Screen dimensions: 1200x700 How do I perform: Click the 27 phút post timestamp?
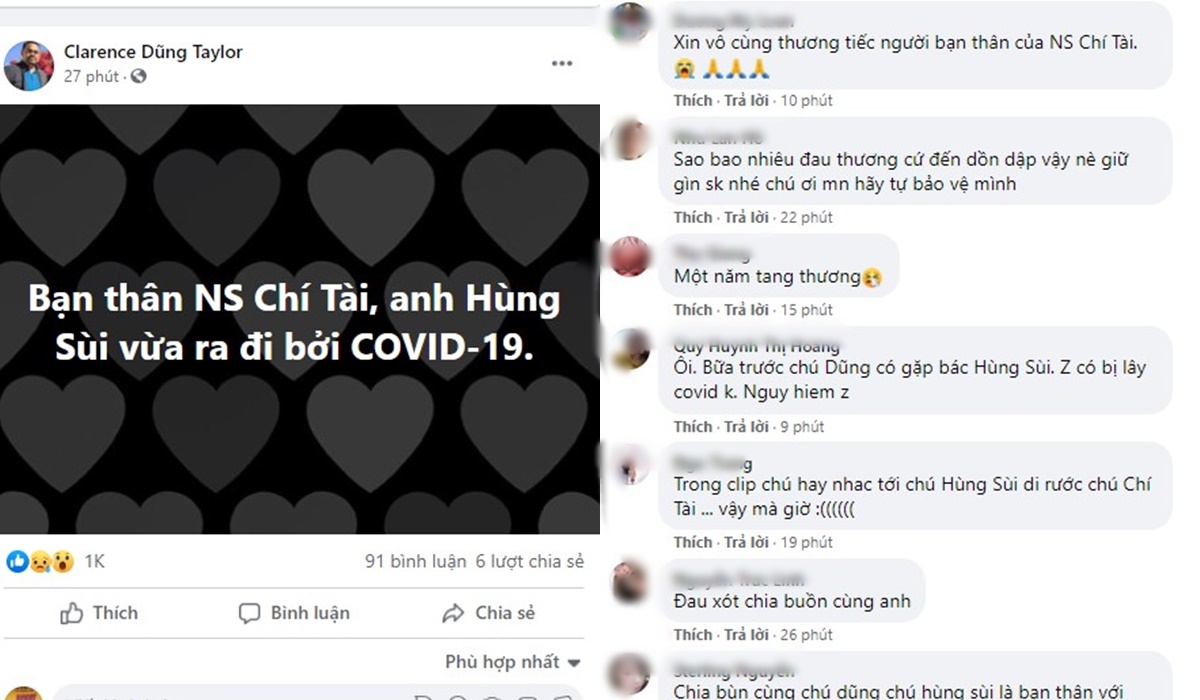point(91,76)
